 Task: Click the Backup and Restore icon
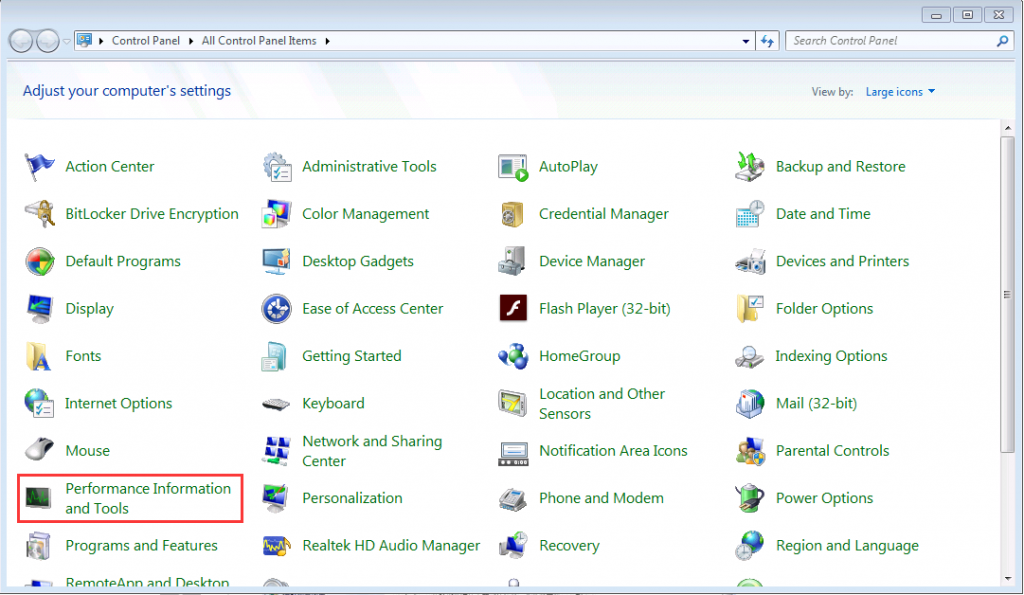[x=750, y=167]
